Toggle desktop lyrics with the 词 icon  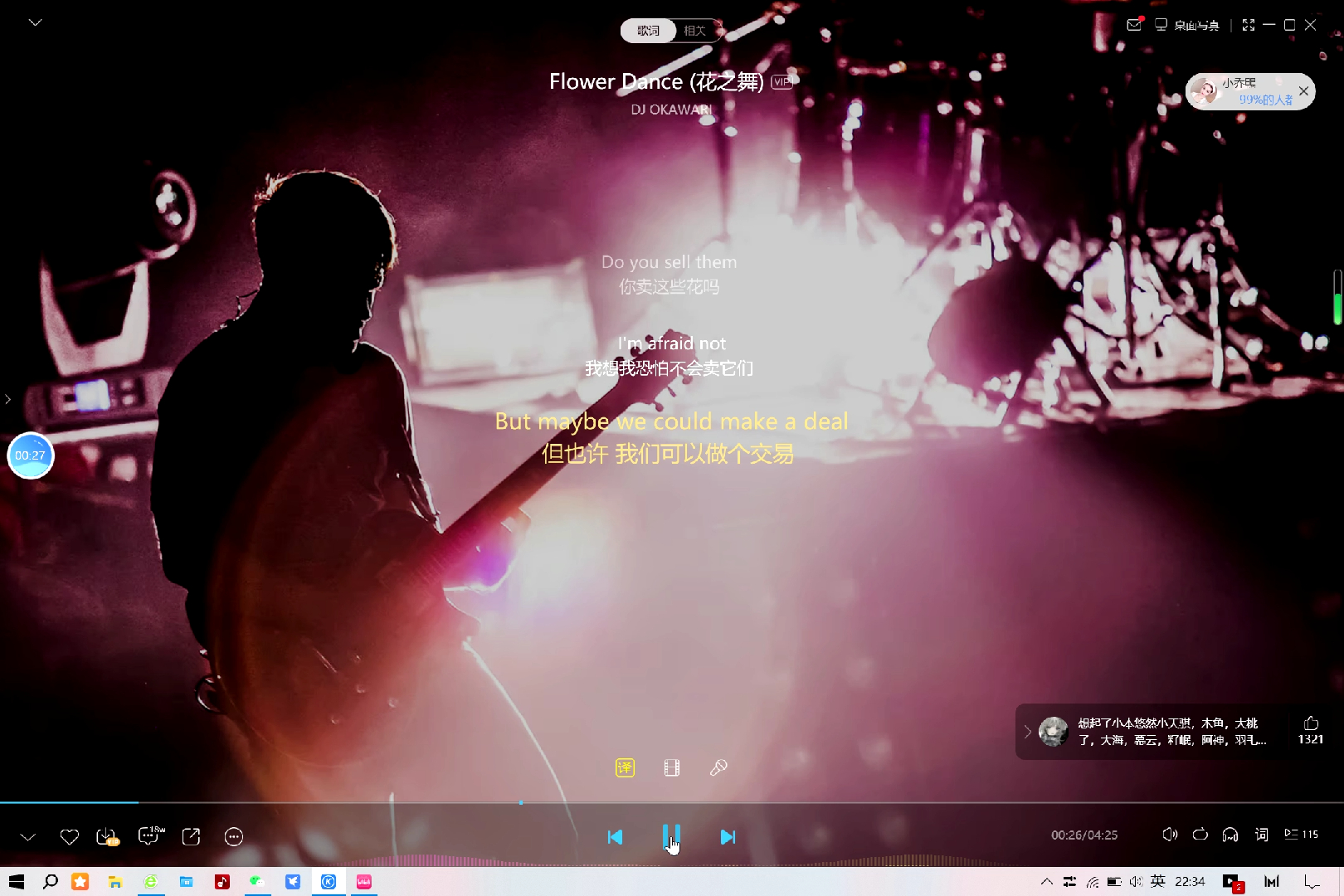1261,835
